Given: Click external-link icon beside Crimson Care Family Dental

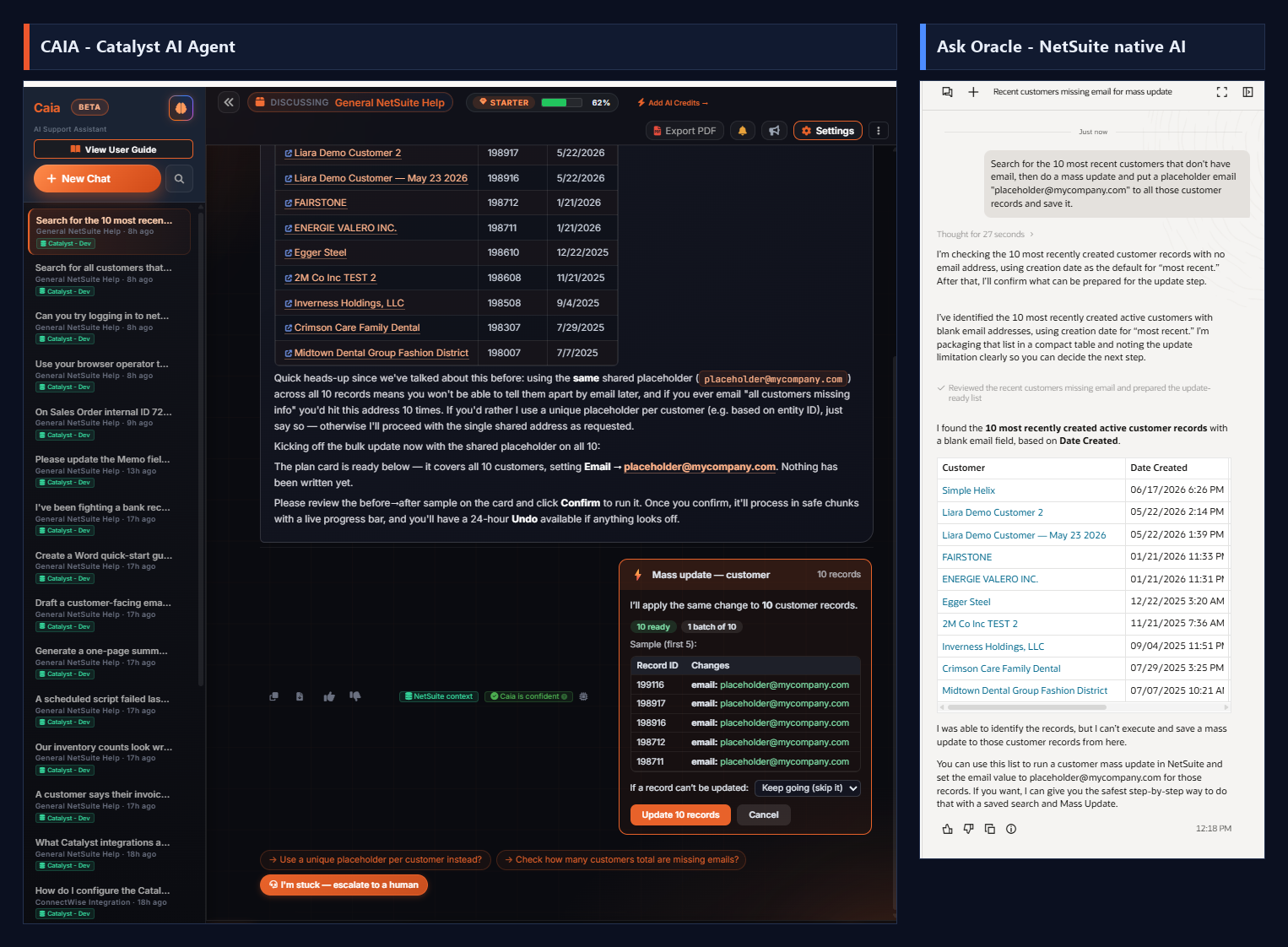Looking at the screenshot, I should [289, 328].
